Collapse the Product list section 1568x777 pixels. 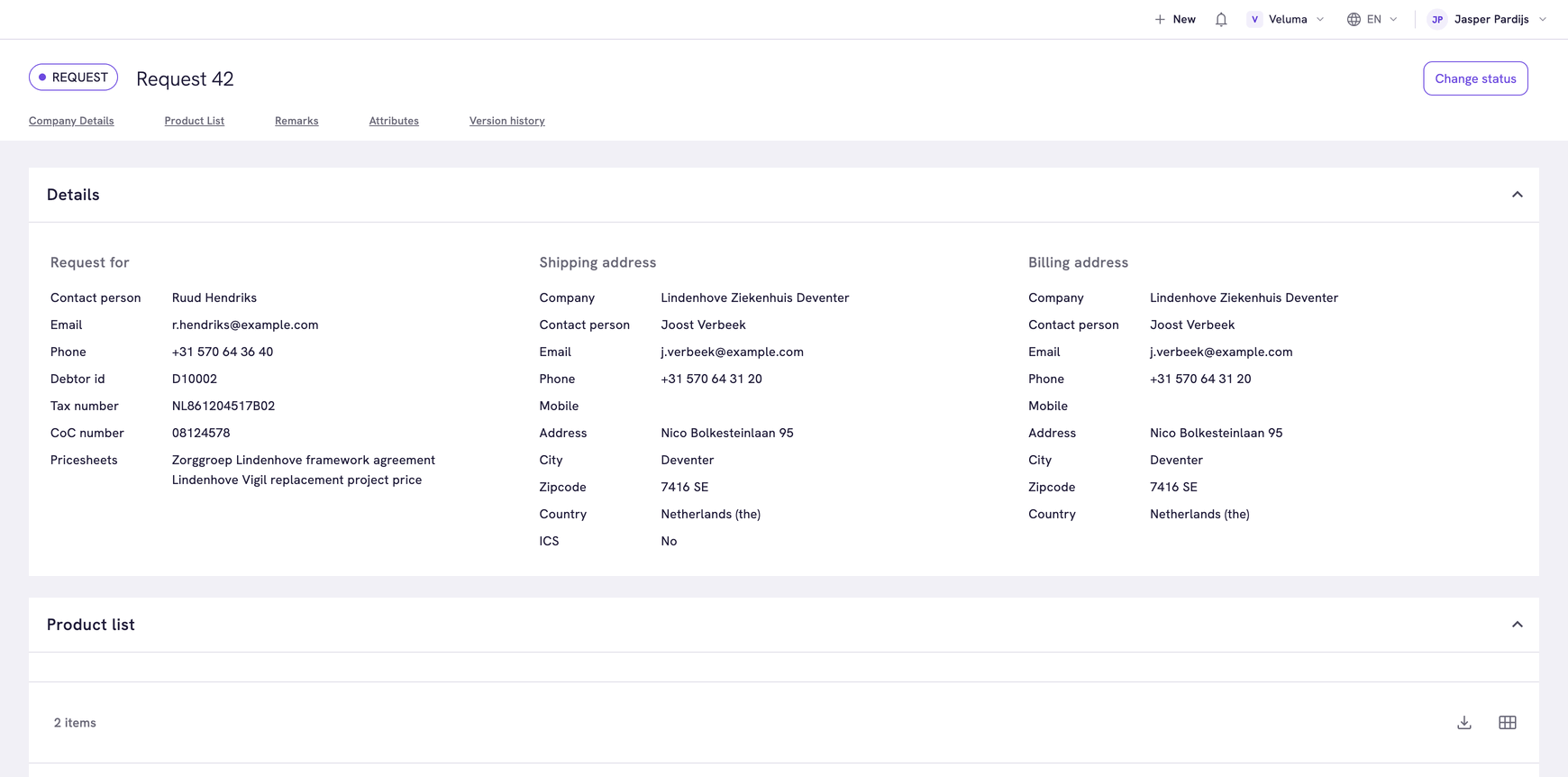1518,625
